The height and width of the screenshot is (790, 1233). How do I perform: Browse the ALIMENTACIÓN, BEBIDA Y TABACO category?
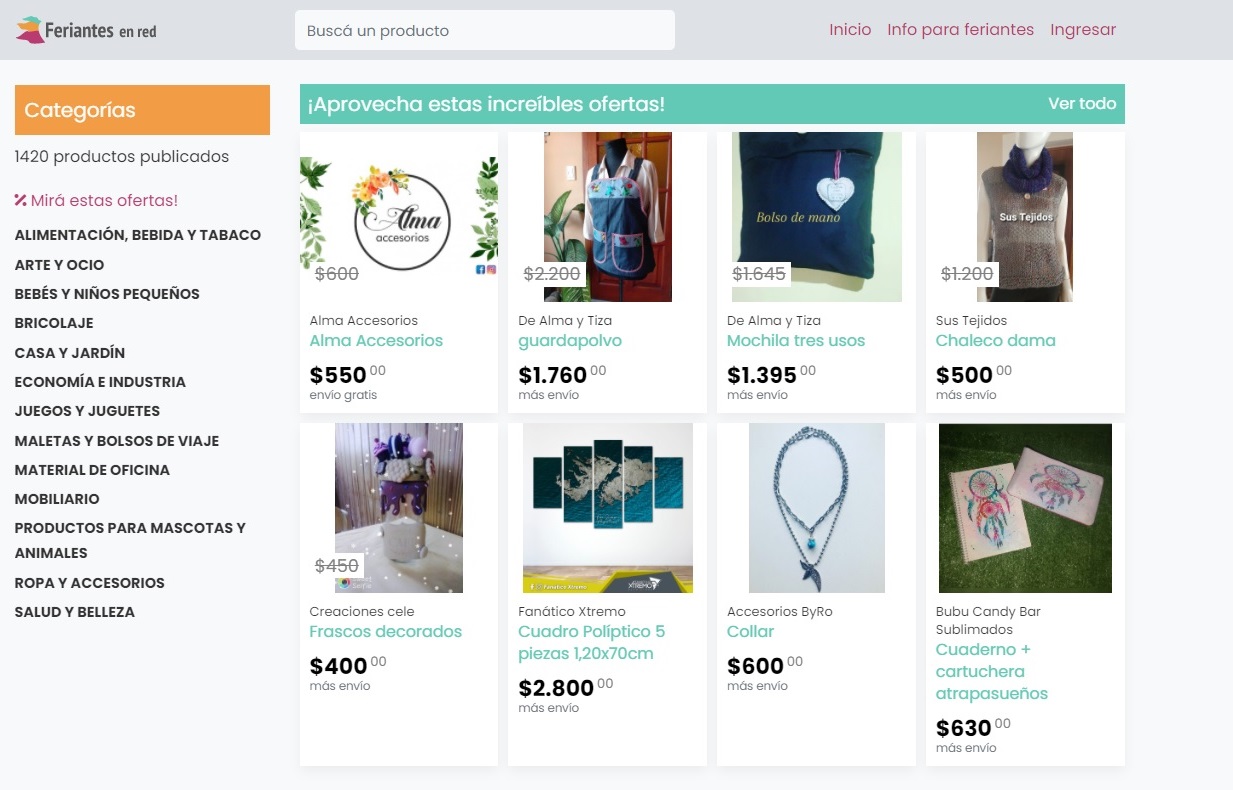click(x=137, y=234)
